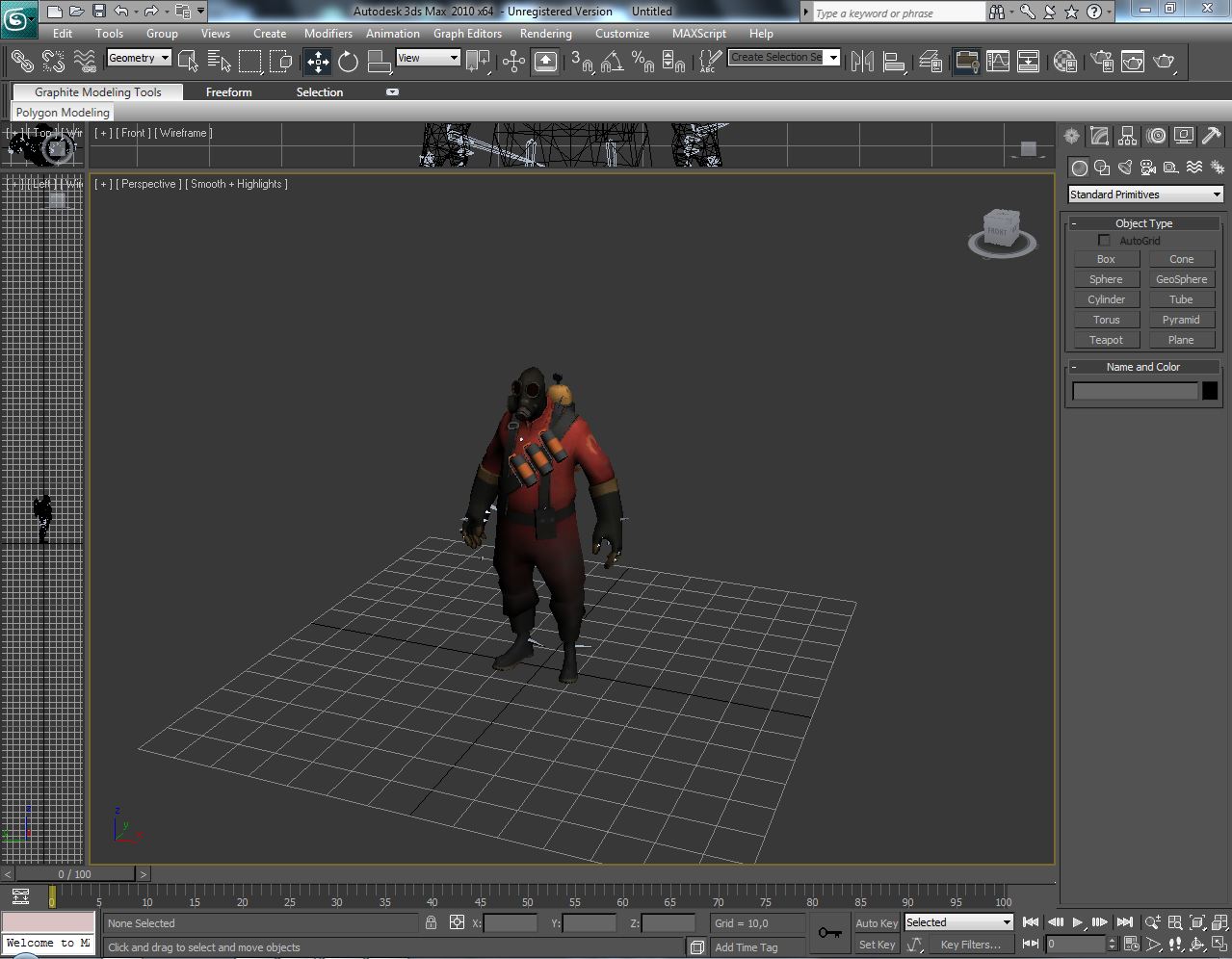The height and width of the screenshot is (959, 1232).
Task: Activate the Select and Rotate tool
Action: pos(349,62)
